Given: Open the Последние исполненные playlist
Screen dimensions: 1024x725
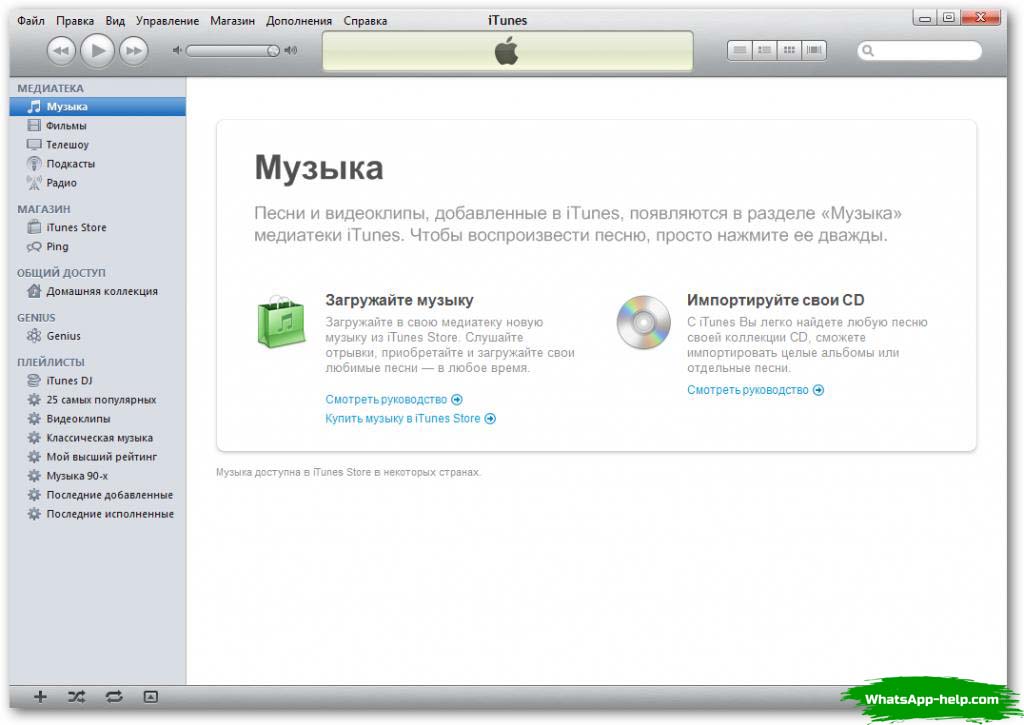Looking at the screenshot, I should [97, 514].
